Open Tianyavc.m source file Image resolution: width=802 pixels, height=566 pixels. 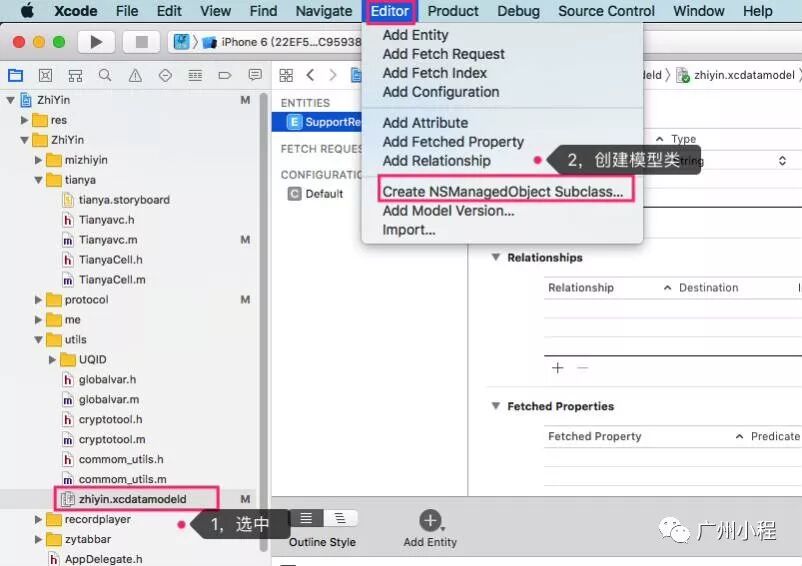[x=108, y=240]
